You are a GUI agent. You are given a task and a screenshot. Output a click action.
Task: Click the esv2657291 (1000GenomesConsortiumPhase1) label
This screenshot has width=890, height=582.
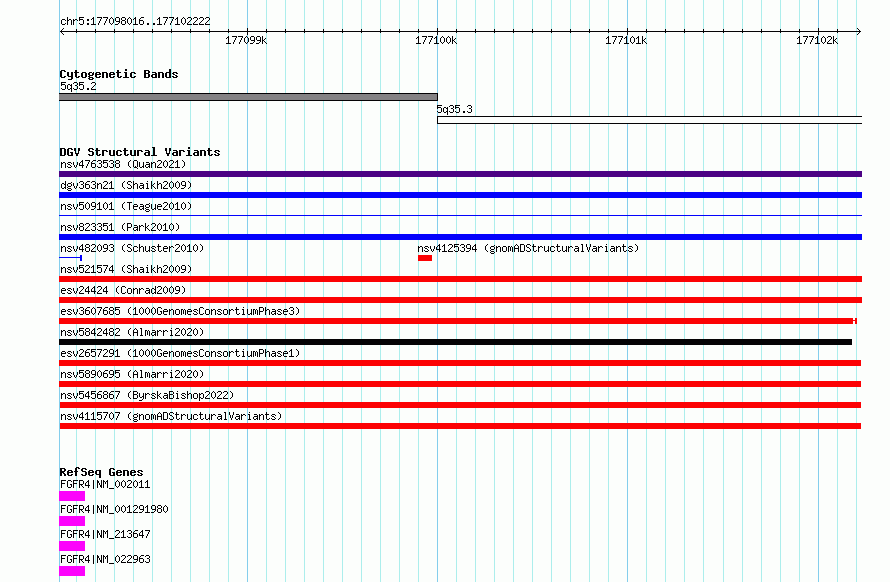pos(180,353)
